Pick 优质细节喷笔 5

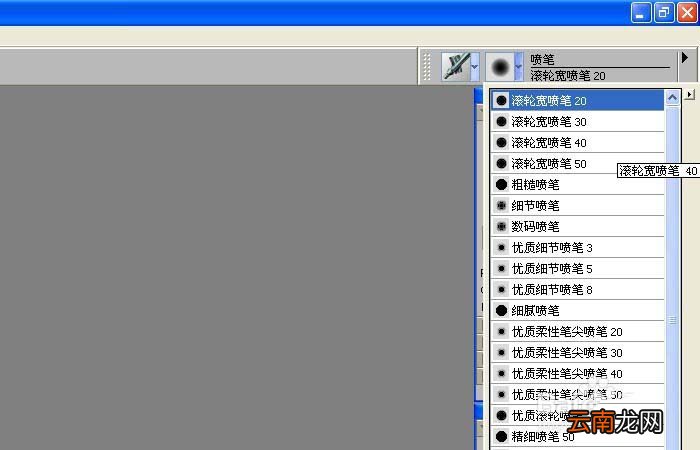point(577,268)
